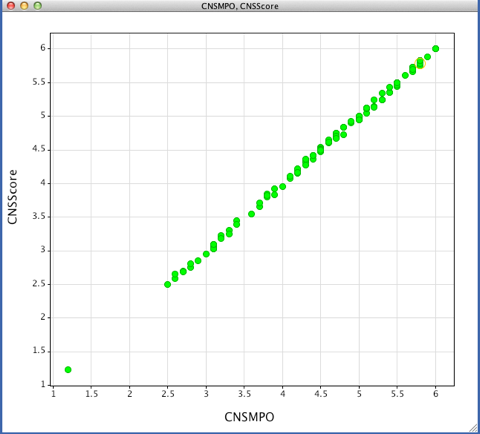This screenshot has height=434, width=480.
Task: Click the CNSMPO x-axis label
Action: pos(249,417)
